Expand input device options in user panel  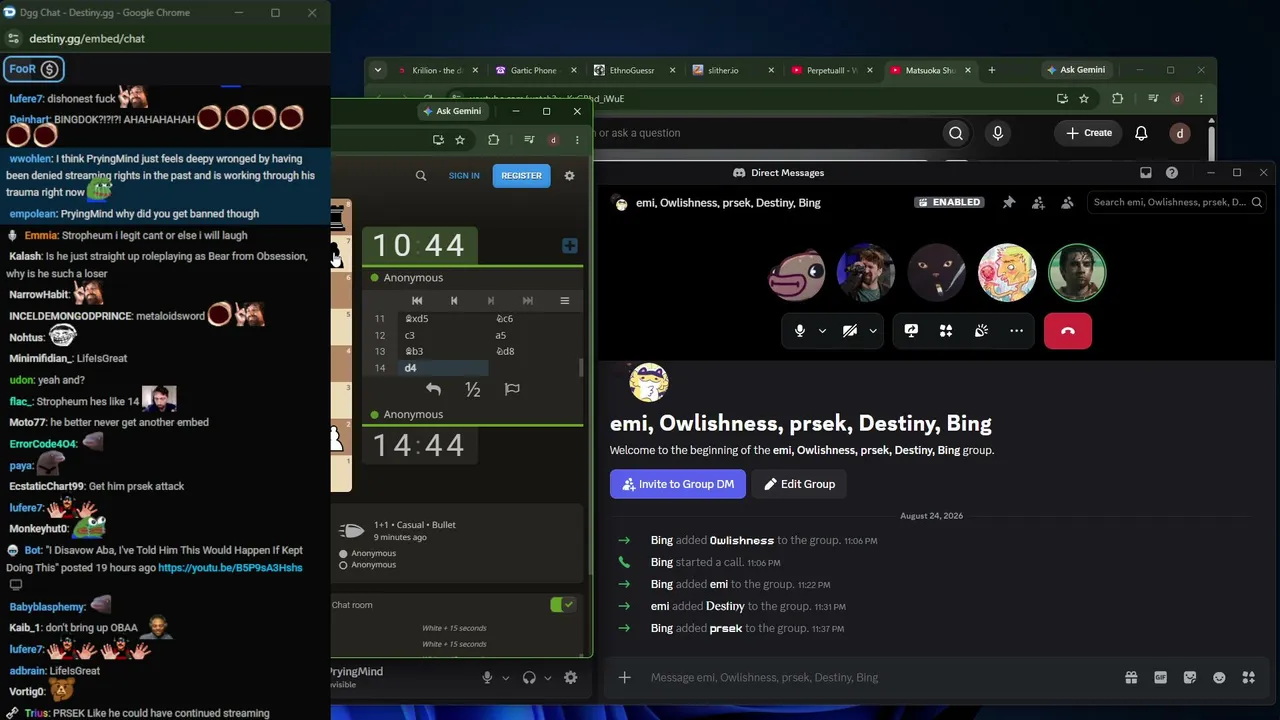[505, 677]
